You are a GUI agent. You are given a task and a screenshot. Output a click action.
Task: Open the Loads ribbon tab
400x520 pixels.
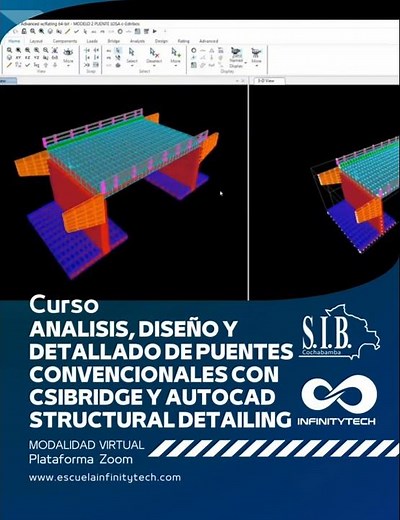[92, 41]
